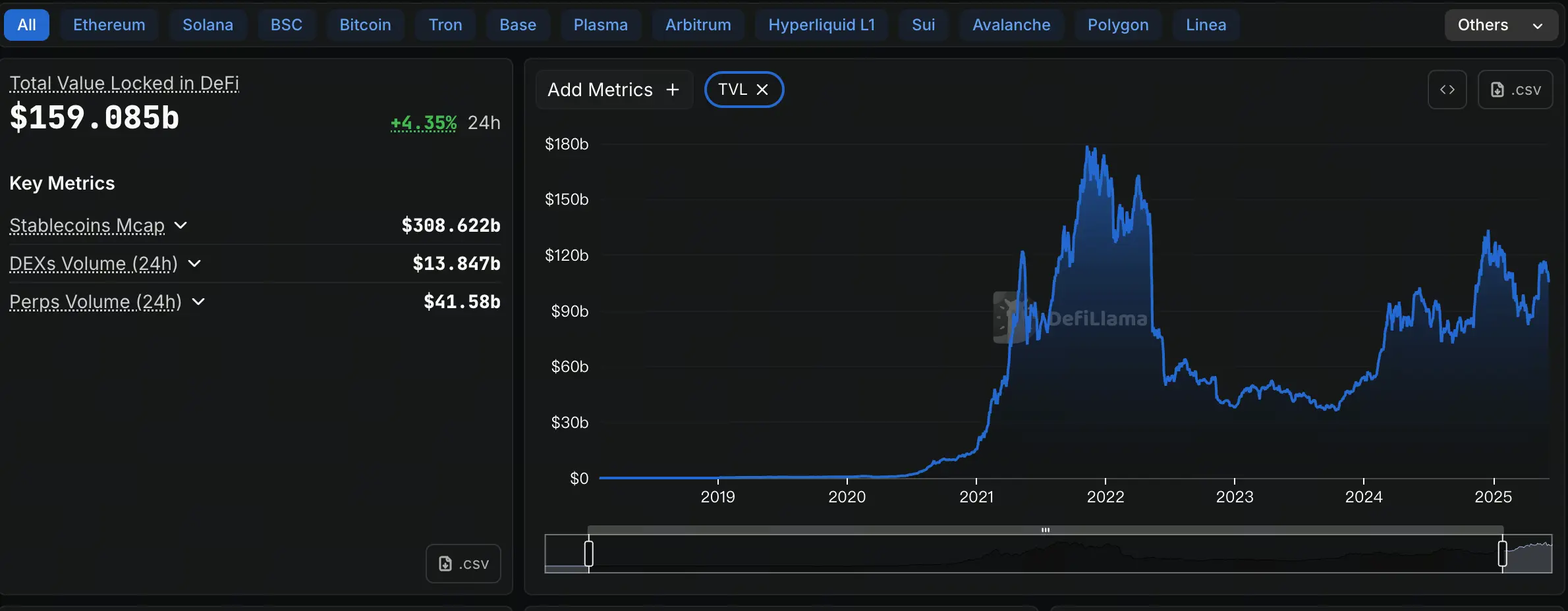This screenshot has height=611, width=1568.
Task: Remove the TVL metric chip
Action: (x=762, y=90)
